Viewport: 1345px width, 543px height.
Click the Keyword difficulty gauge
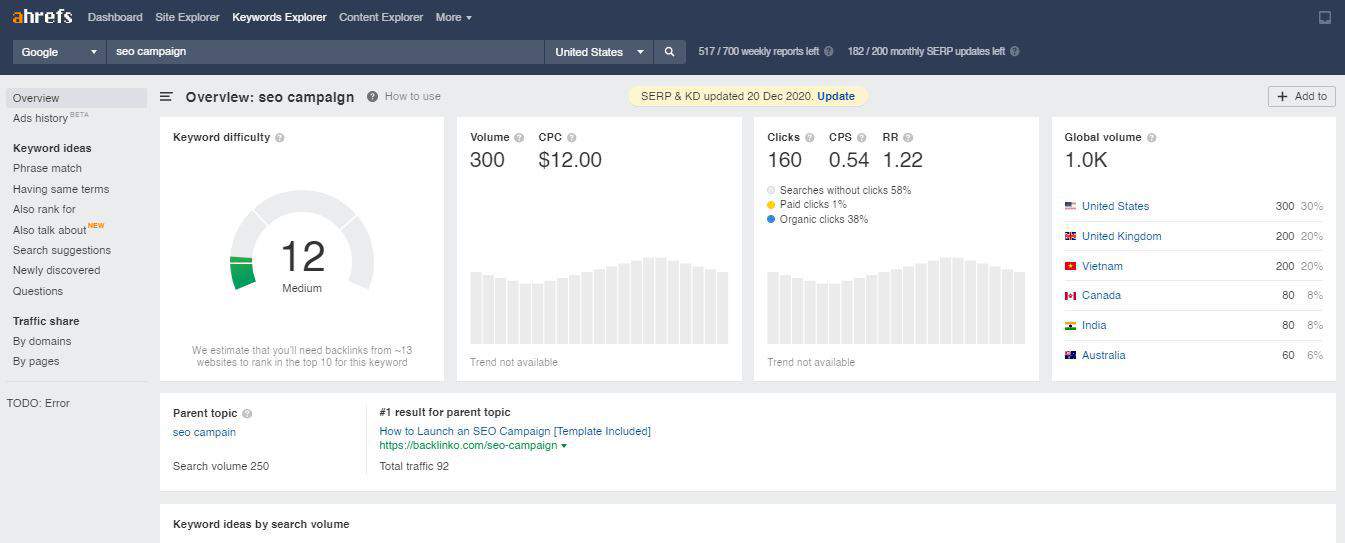click(302, 241)
